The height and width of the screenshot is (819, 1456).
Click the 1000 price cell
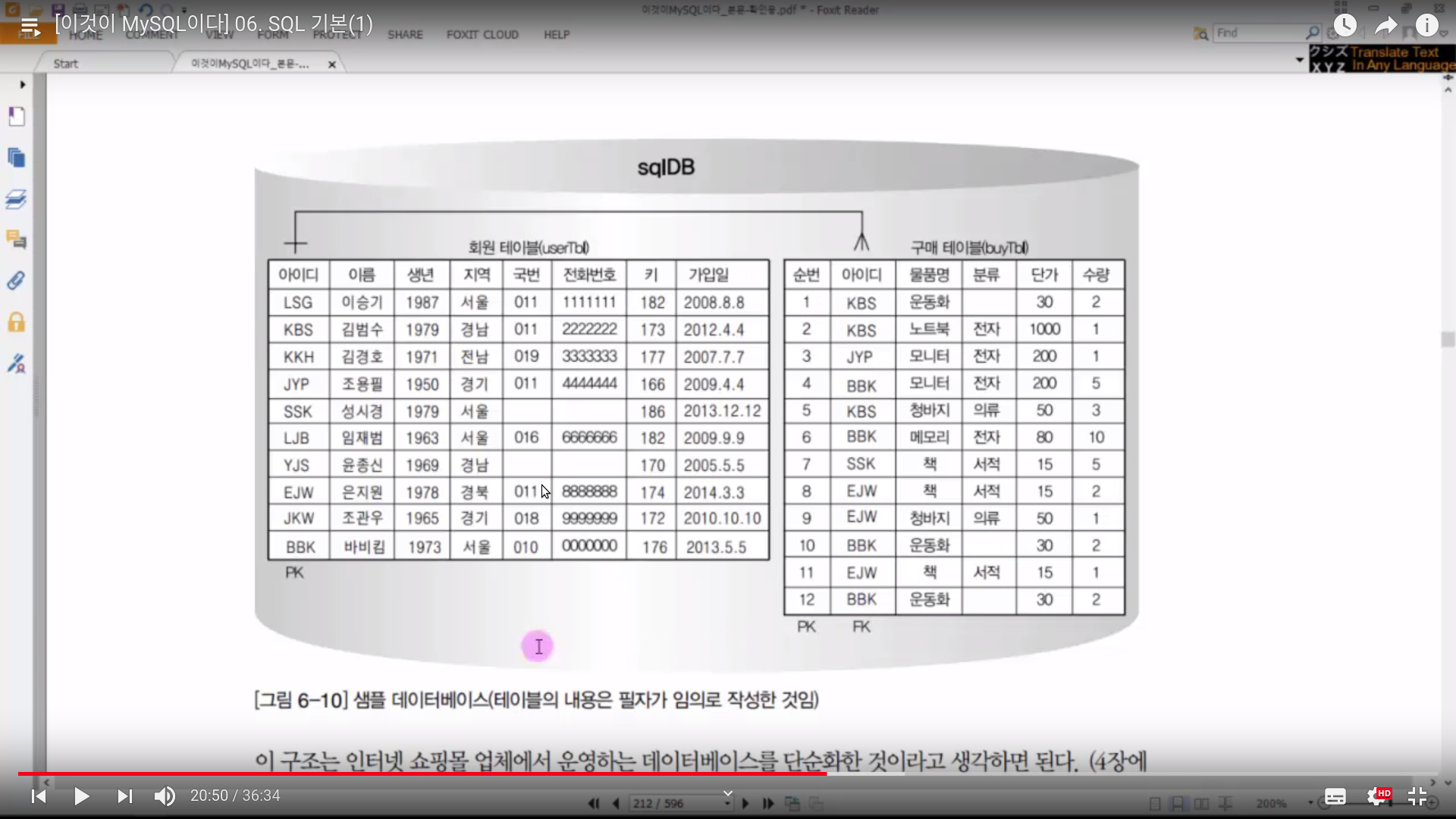click(x=1044, y=329)
